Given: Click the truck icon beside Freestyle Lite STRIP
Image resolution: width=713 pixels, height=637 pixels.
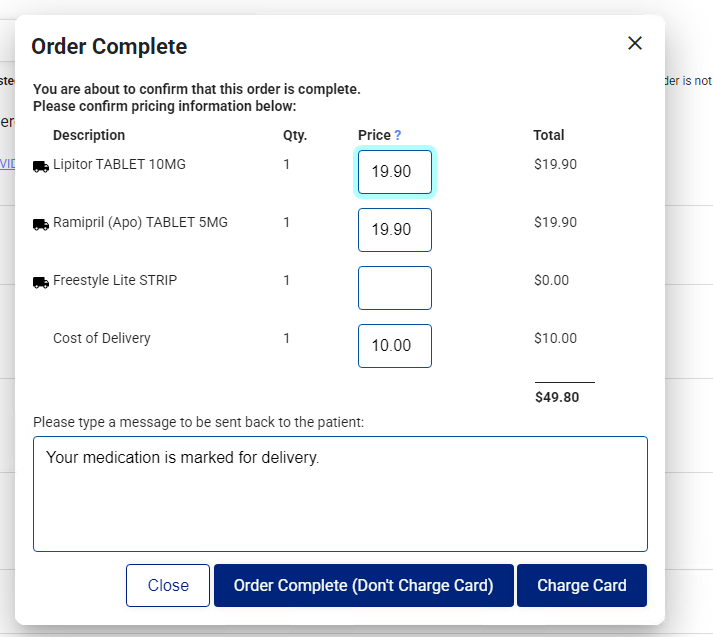Looking at the screenshot, I should [41, 282].
